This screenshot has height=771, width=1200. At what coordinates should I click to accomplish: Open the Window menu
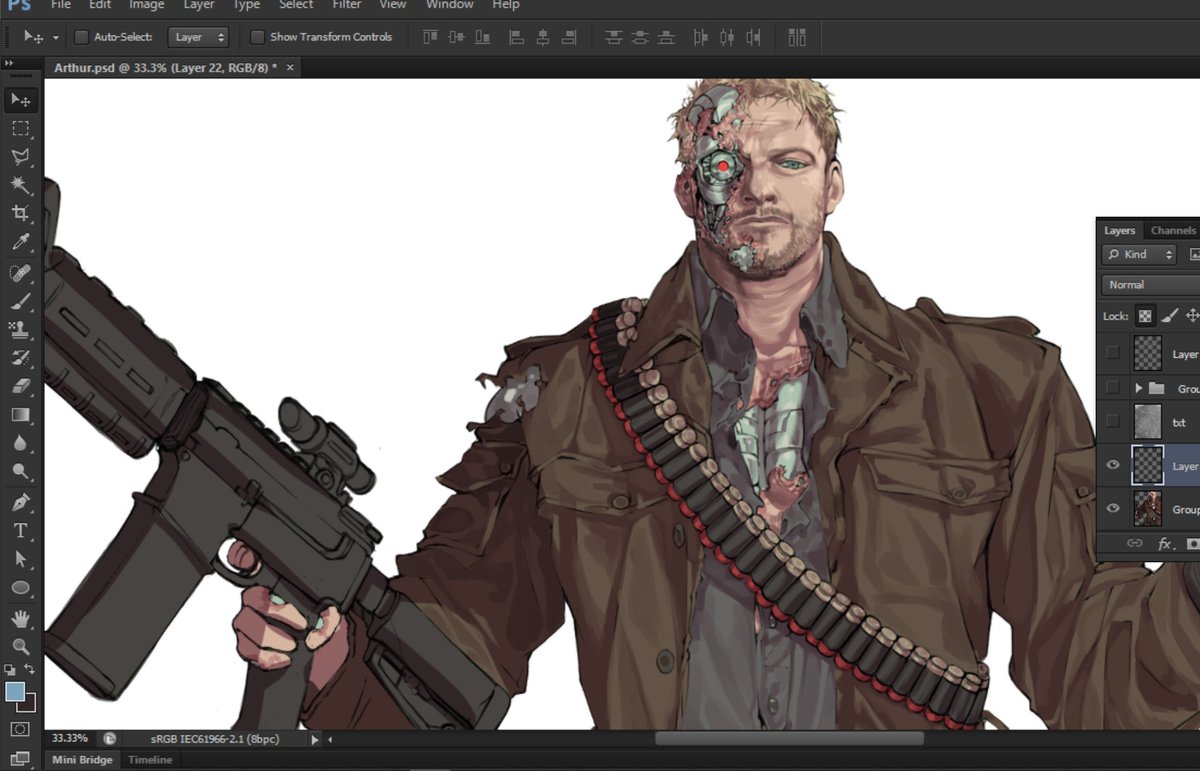(450, 5)
